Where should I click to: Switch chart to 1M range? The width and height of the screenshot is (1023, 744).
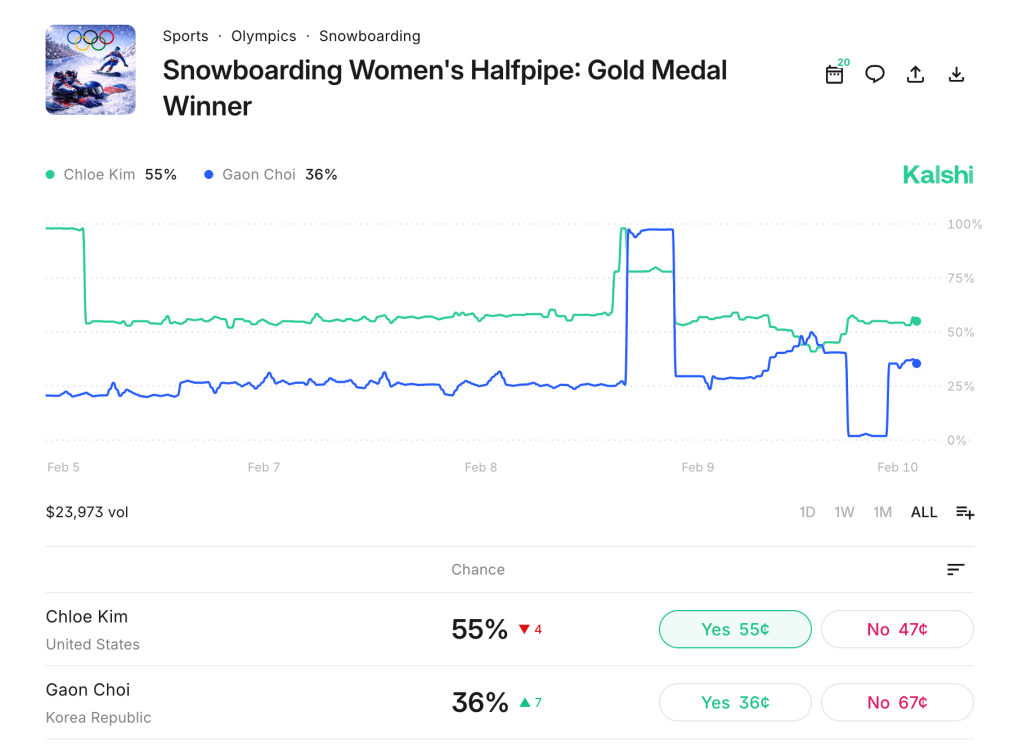point(882,512)
